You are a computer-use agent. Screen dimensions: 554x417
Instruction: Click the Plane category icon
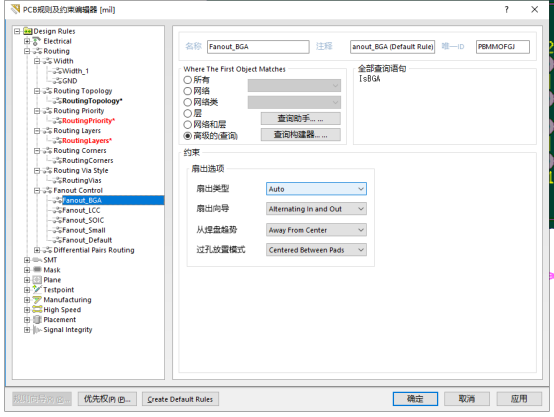point(37,280)
